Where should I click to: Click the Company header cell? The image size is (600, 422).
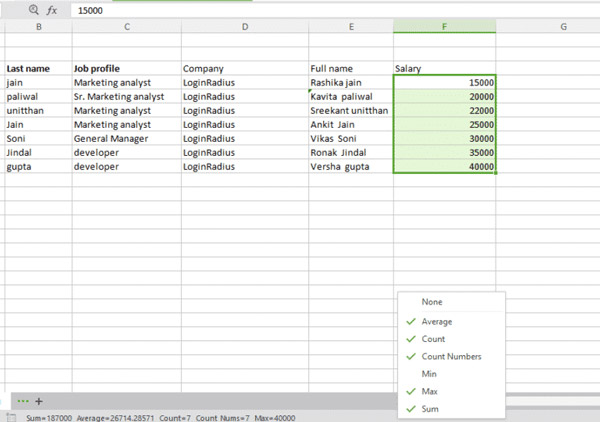[245, 68]
